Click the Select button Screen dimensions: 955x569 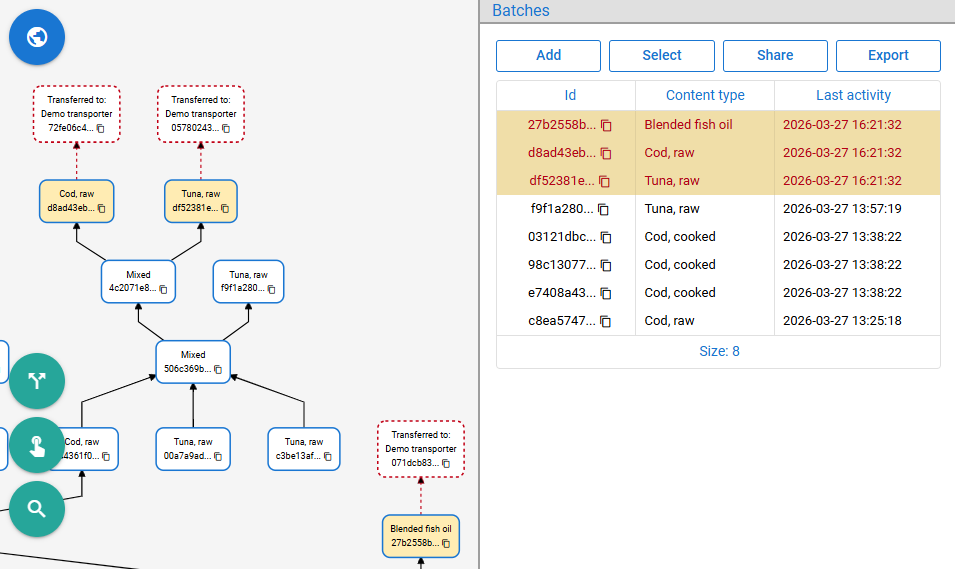[661, 55]
